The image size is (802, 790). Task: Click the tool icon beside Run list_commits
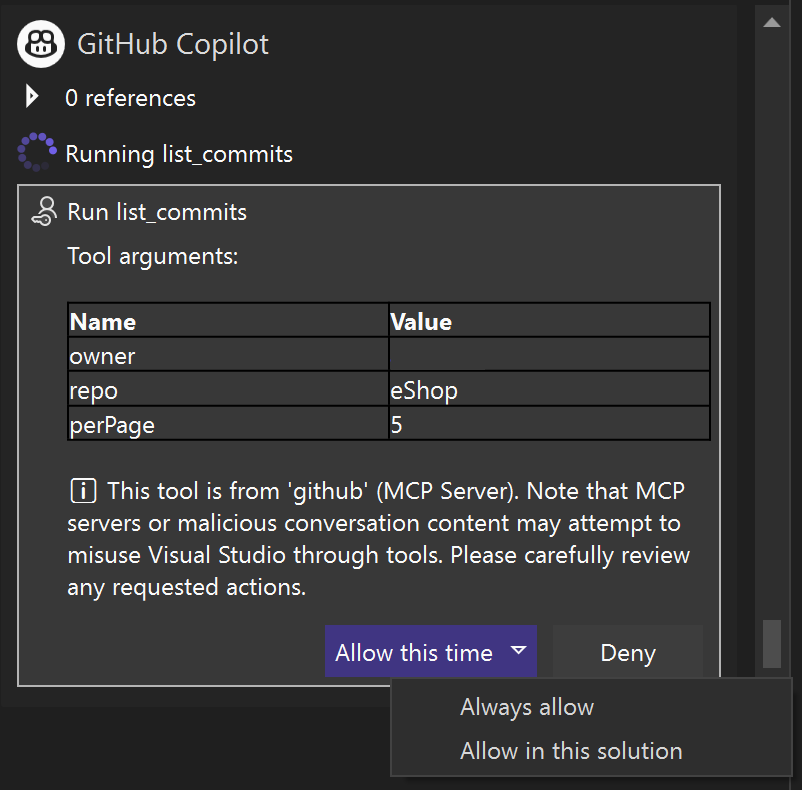coord(44,212)
